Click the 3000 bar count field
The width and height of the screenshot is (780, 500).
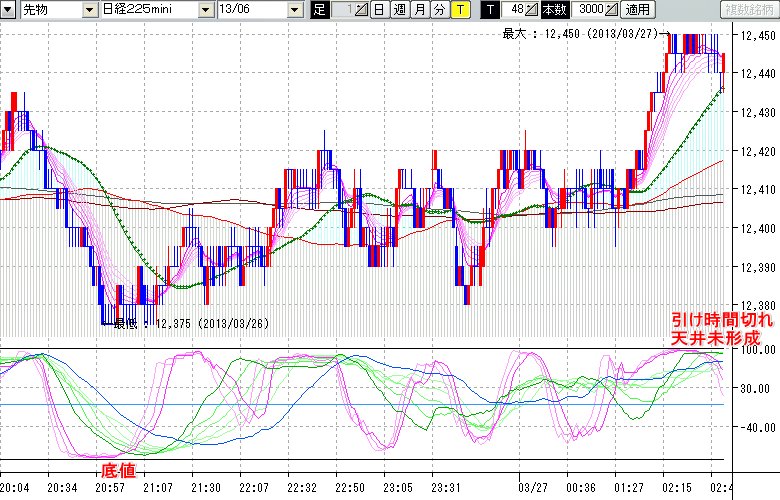pos(590,9)
